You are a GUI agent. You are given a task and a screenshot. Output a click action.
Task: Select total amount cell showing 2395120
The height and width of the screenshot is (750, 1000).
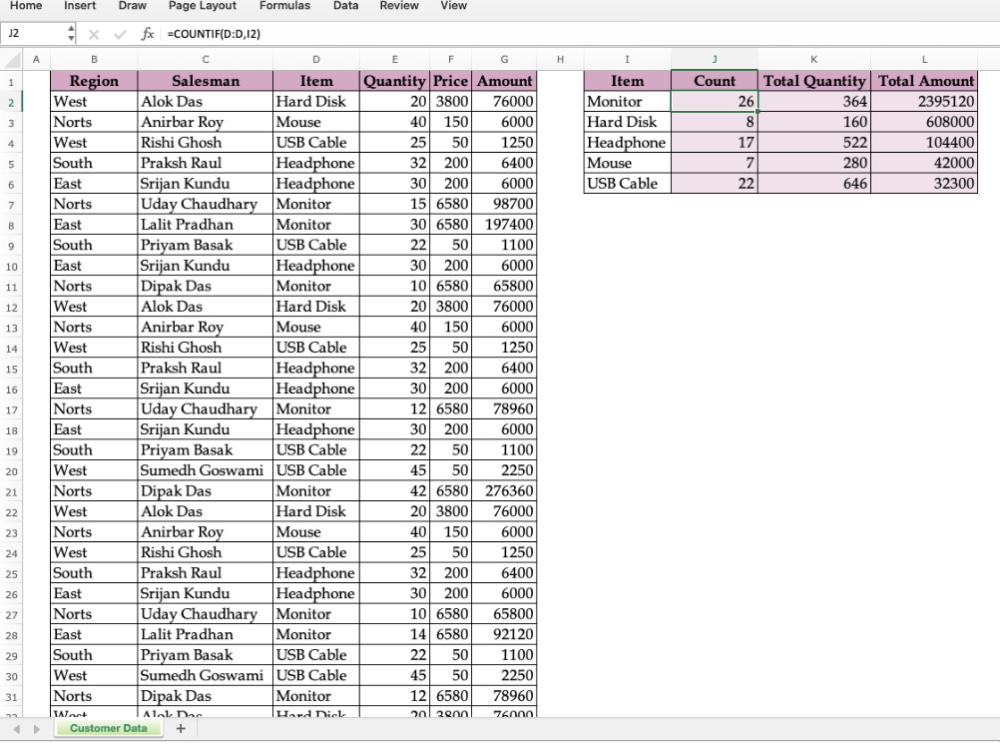tap(924, 101)
